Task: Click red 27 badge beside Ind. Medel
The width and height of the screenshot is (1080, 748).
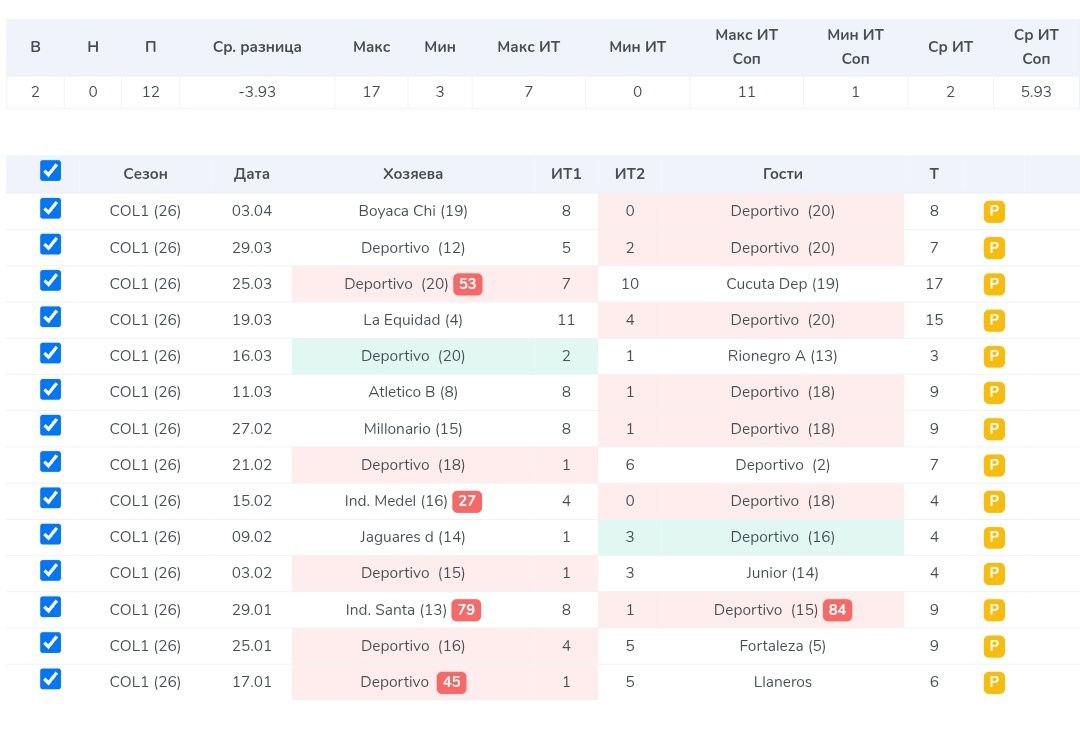Action: point(467,501)
